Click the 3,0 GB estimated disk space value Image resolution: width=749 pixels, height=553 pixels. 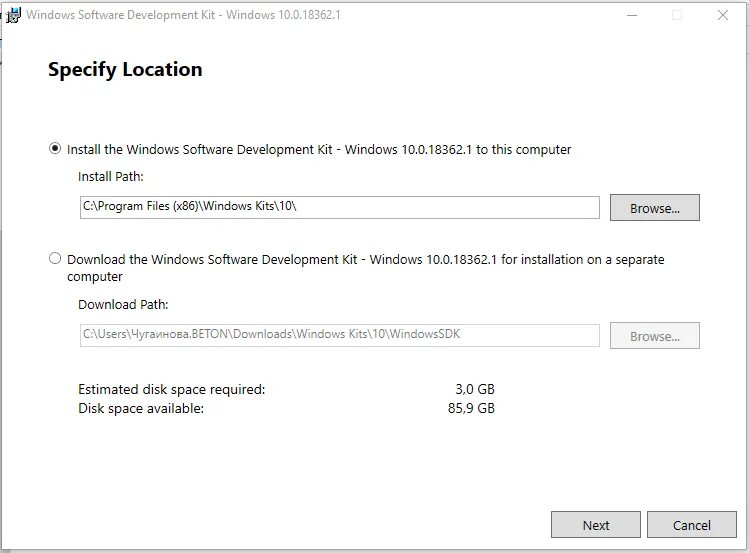[x=475, y=389]
